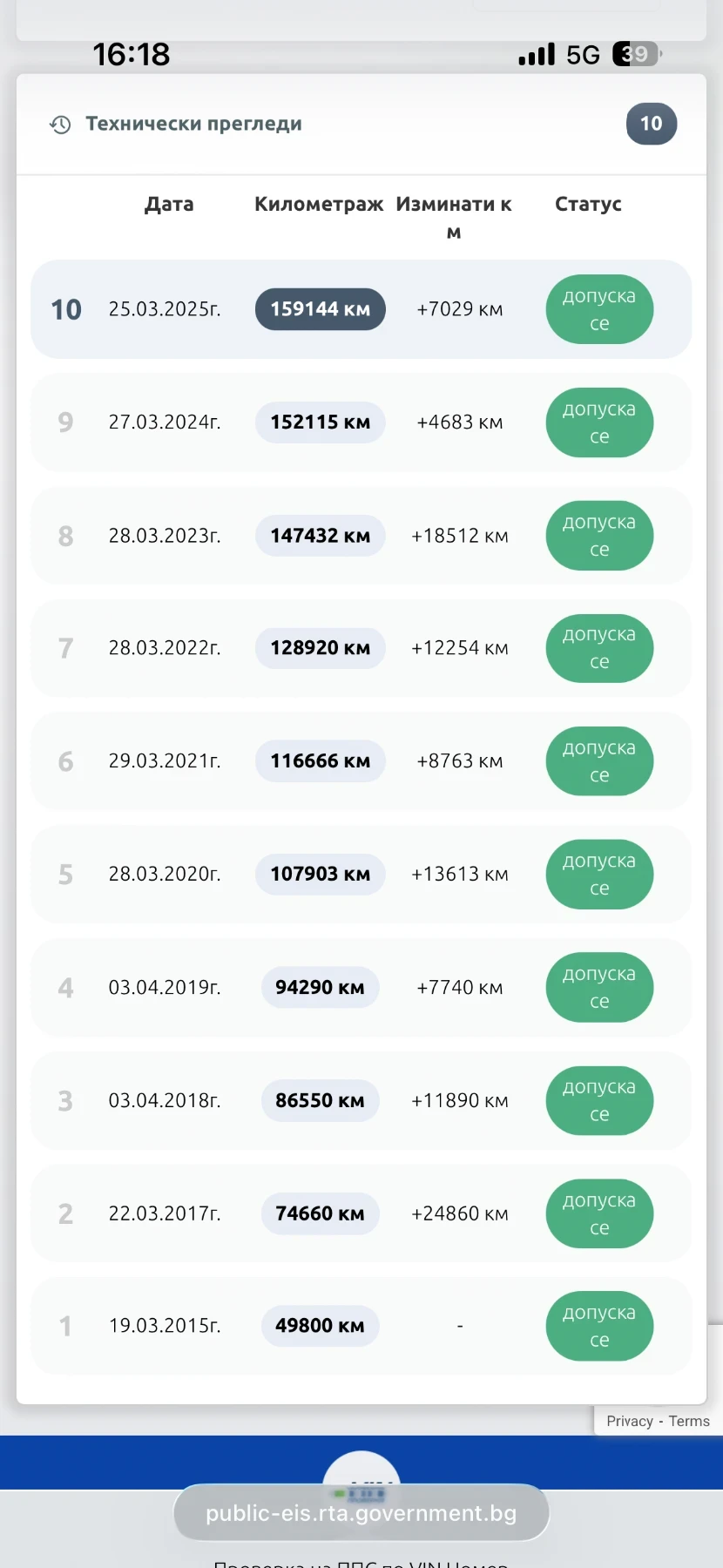This screenshot has width=723, height=1568.
Task: Click the Статус column header
Action: click(x=588, y=204)
